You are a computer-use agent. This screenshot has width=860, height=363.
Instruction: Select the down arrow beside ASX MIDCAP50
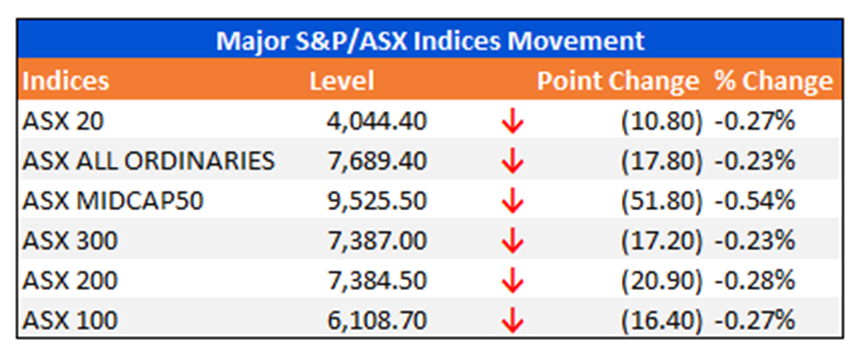click(x=512, y=202)
